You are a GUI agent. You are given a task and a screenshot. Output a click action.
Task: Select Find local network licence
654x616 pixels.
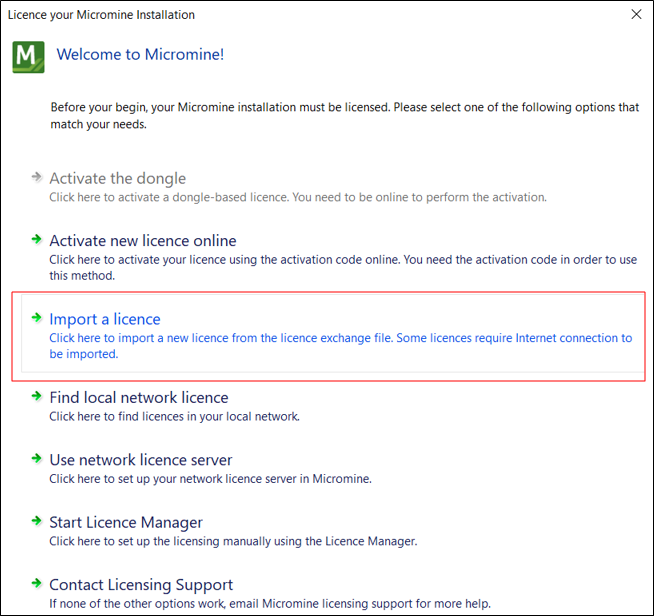pos(139,397)
